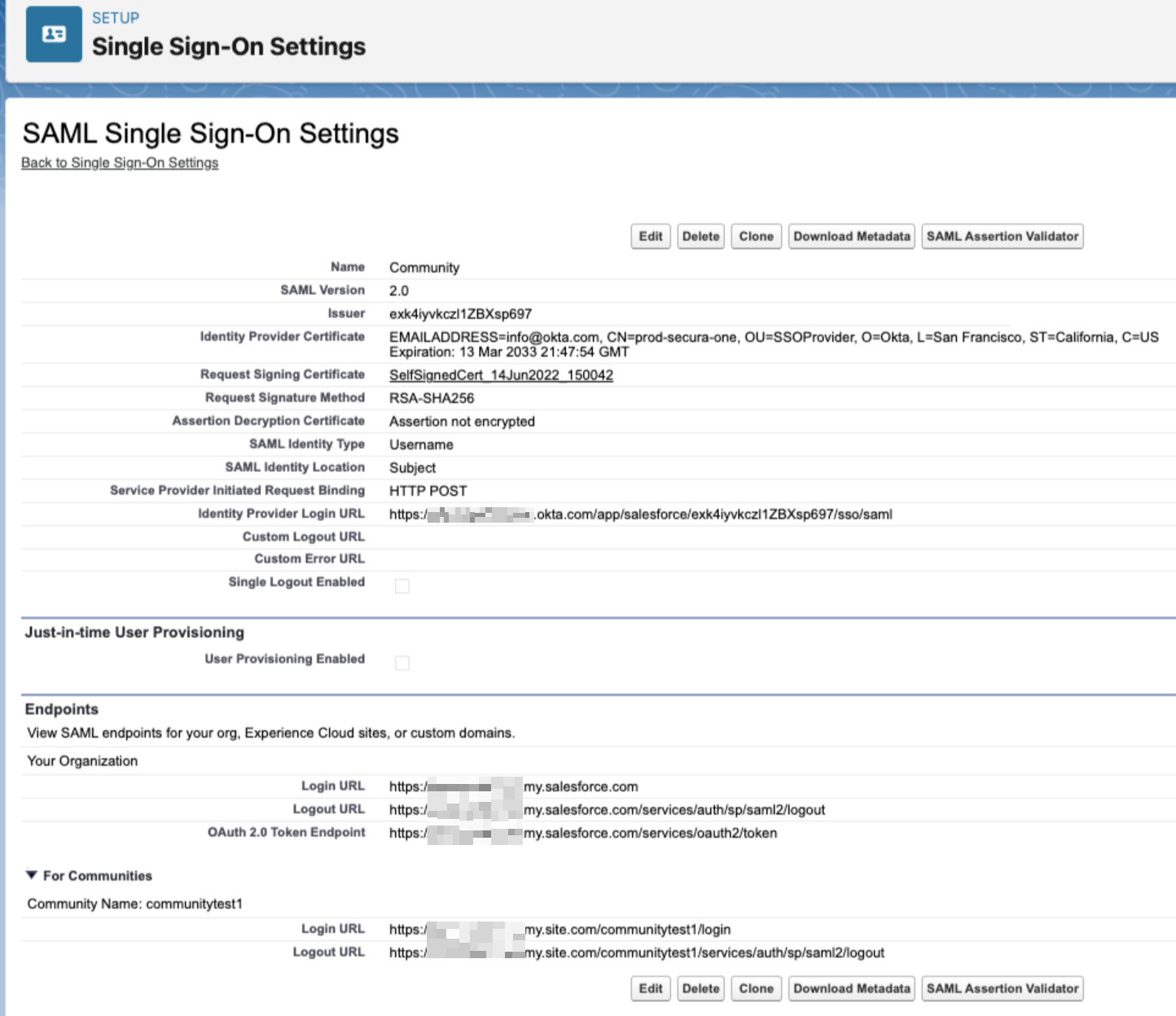Click the bottom Download Metadata button
The height and width of the screenshot is (1016, 1176).
click(x=851, y=988)
